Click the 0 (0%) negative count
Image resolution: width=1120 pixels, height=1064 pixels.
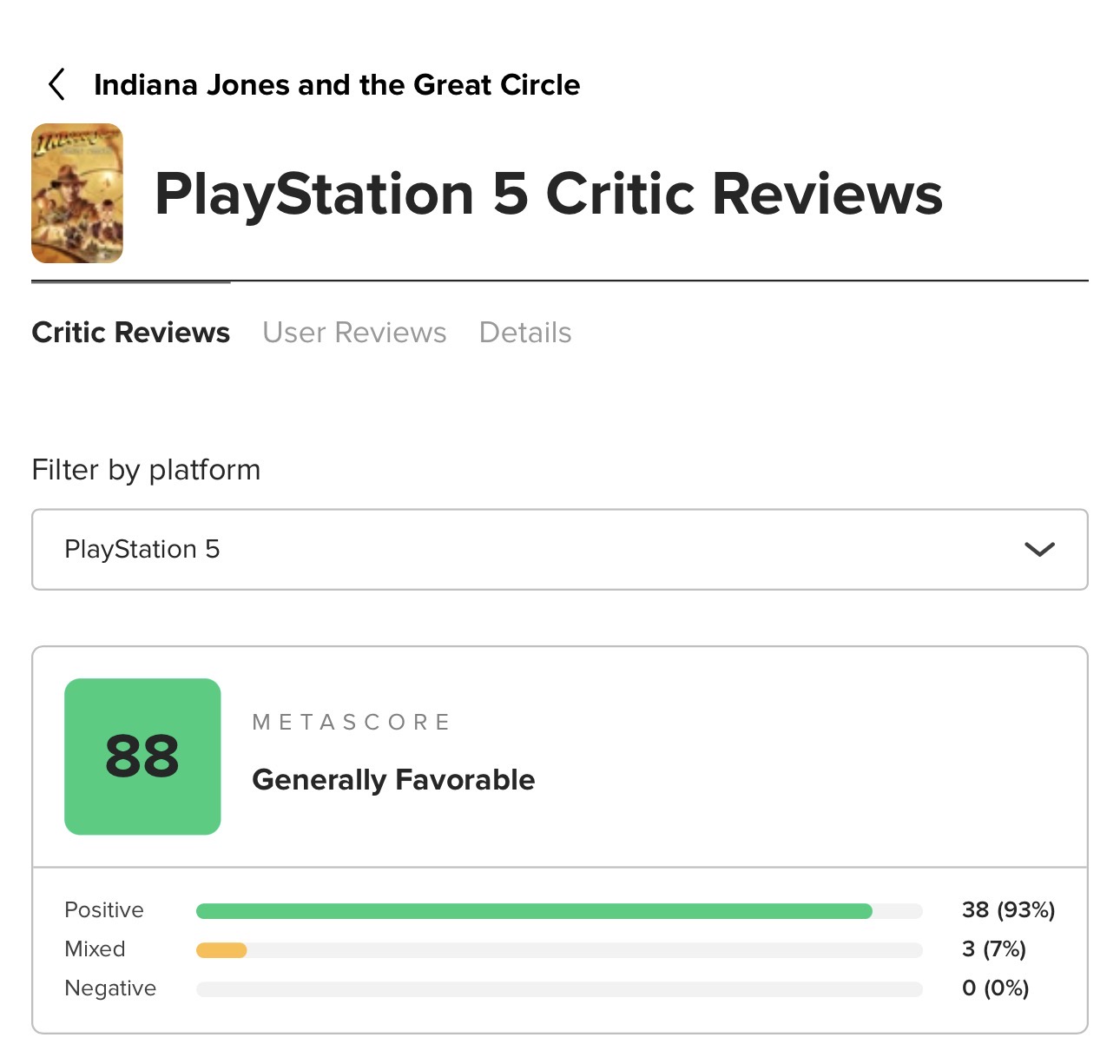click(996, 988)
